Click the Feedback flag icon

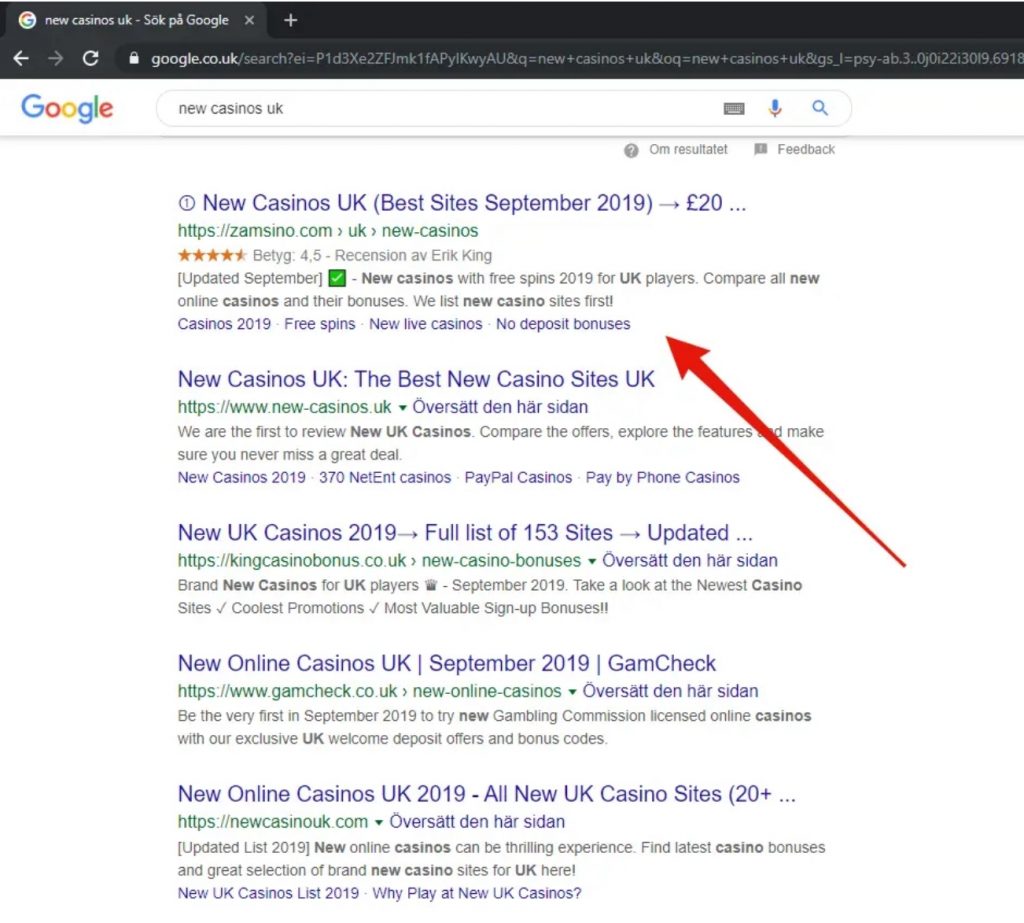pos(760,150)
